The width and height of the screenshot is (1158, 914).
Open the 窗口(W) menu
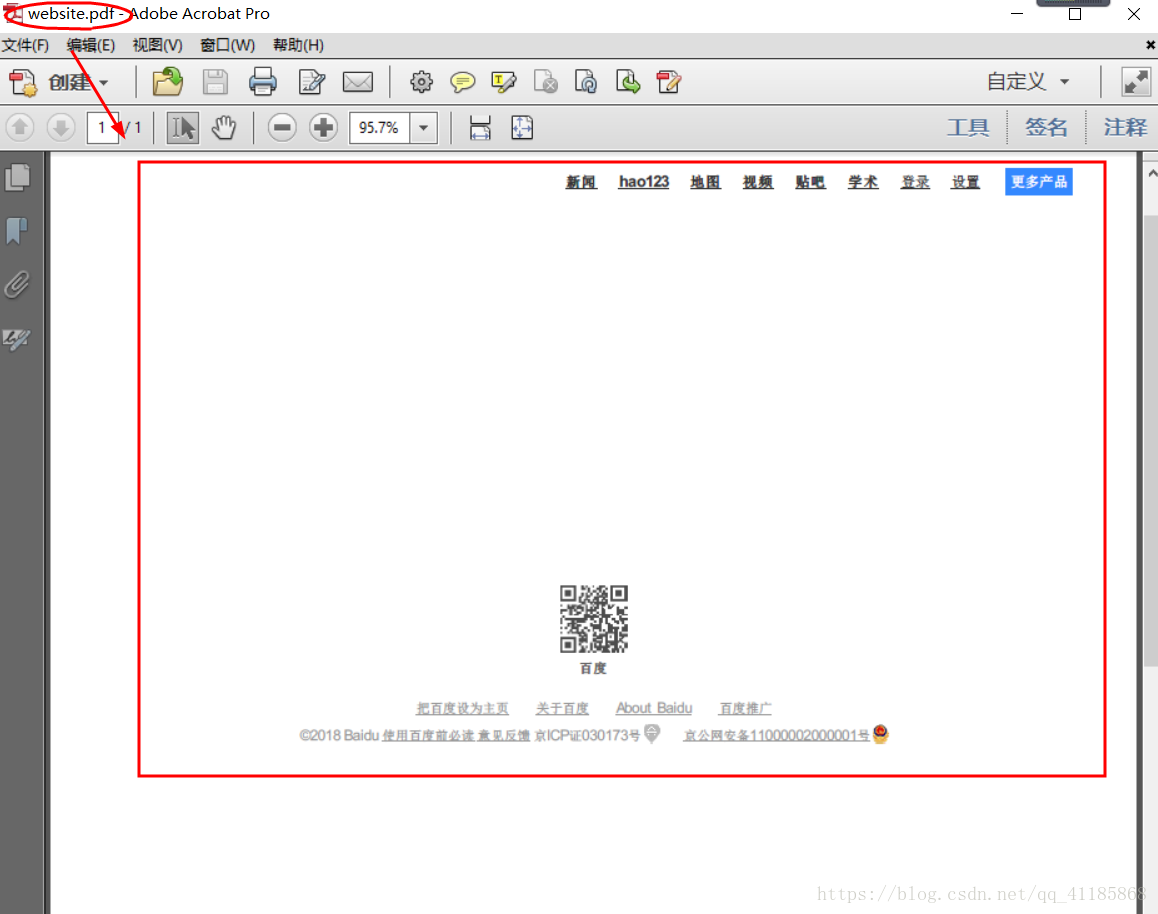coord(227,46)
